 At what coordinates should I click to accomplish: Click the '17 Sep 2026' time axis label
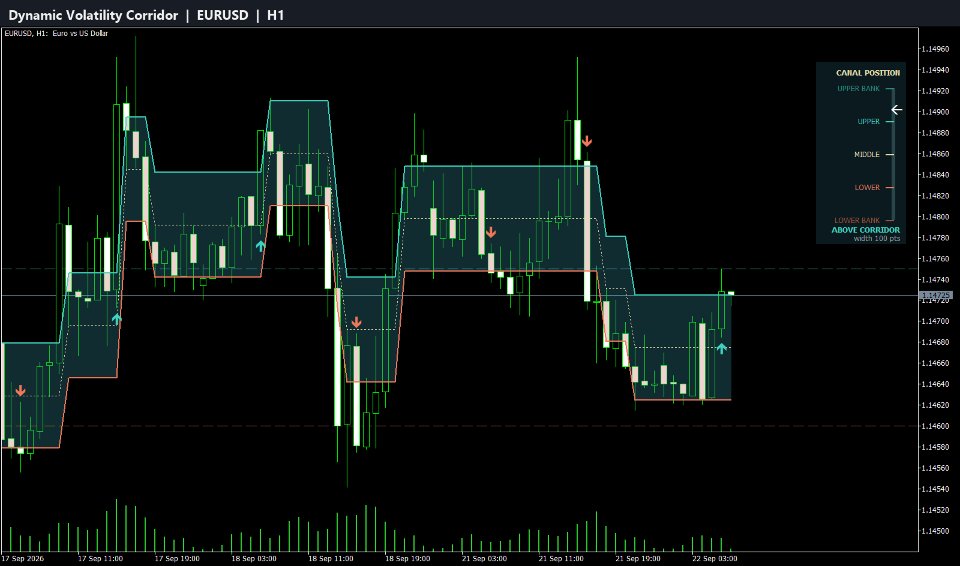click(x=23, y=559)
